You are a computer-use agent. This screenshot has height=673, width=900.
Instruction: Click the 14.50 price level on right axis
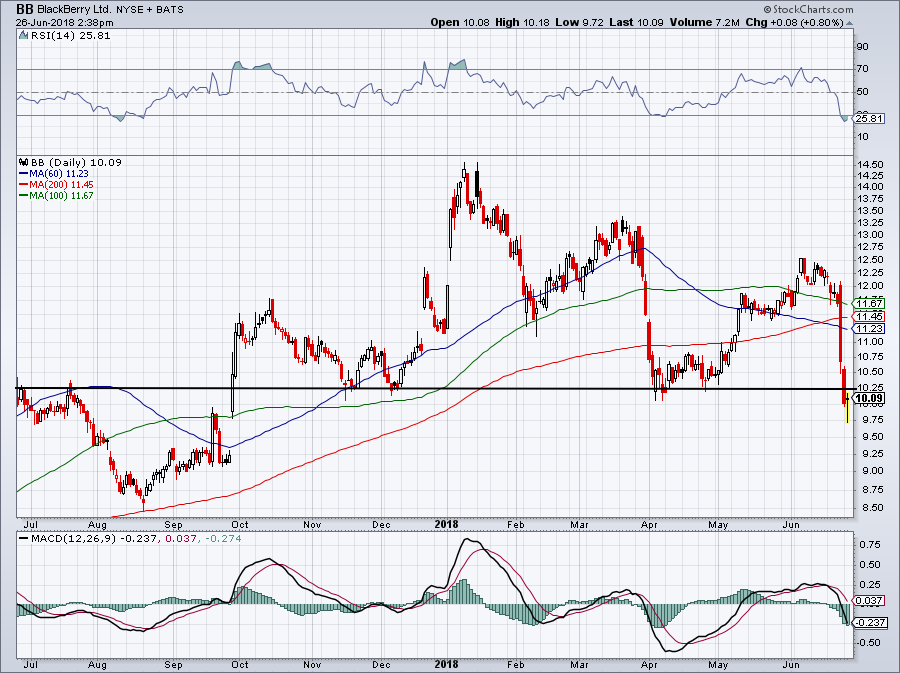(870, 164)
